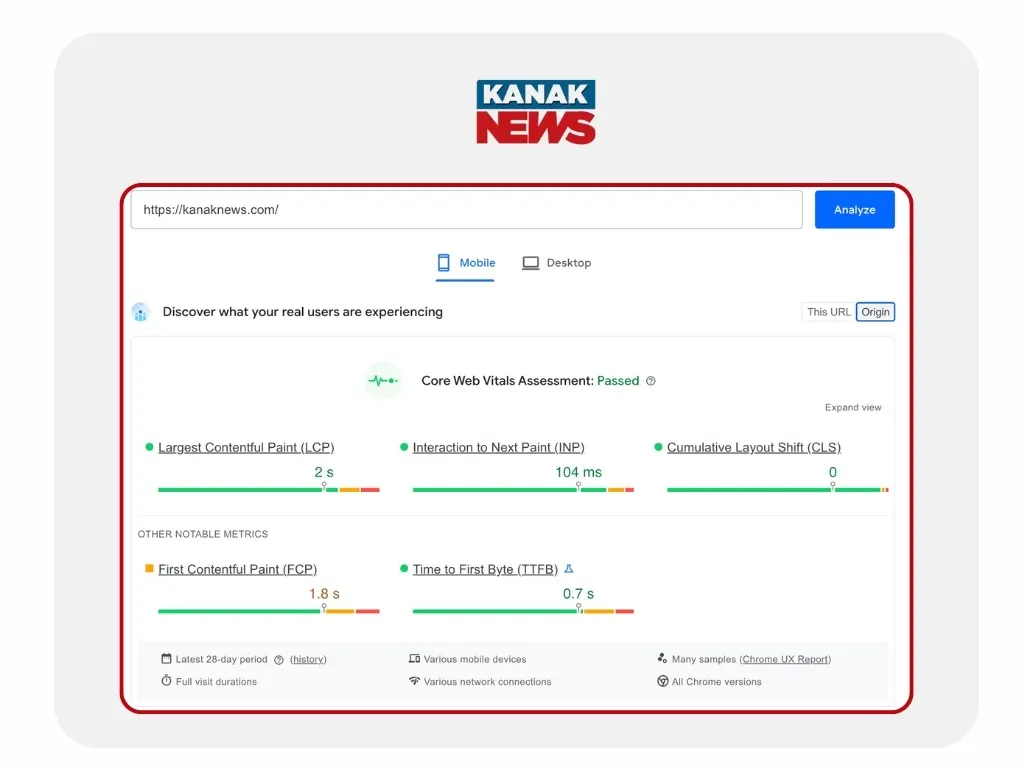The height and width of the screenshot is (768, 1024).
Task: Open the history link
Action: pyautogui.click(x=308, y=660)
